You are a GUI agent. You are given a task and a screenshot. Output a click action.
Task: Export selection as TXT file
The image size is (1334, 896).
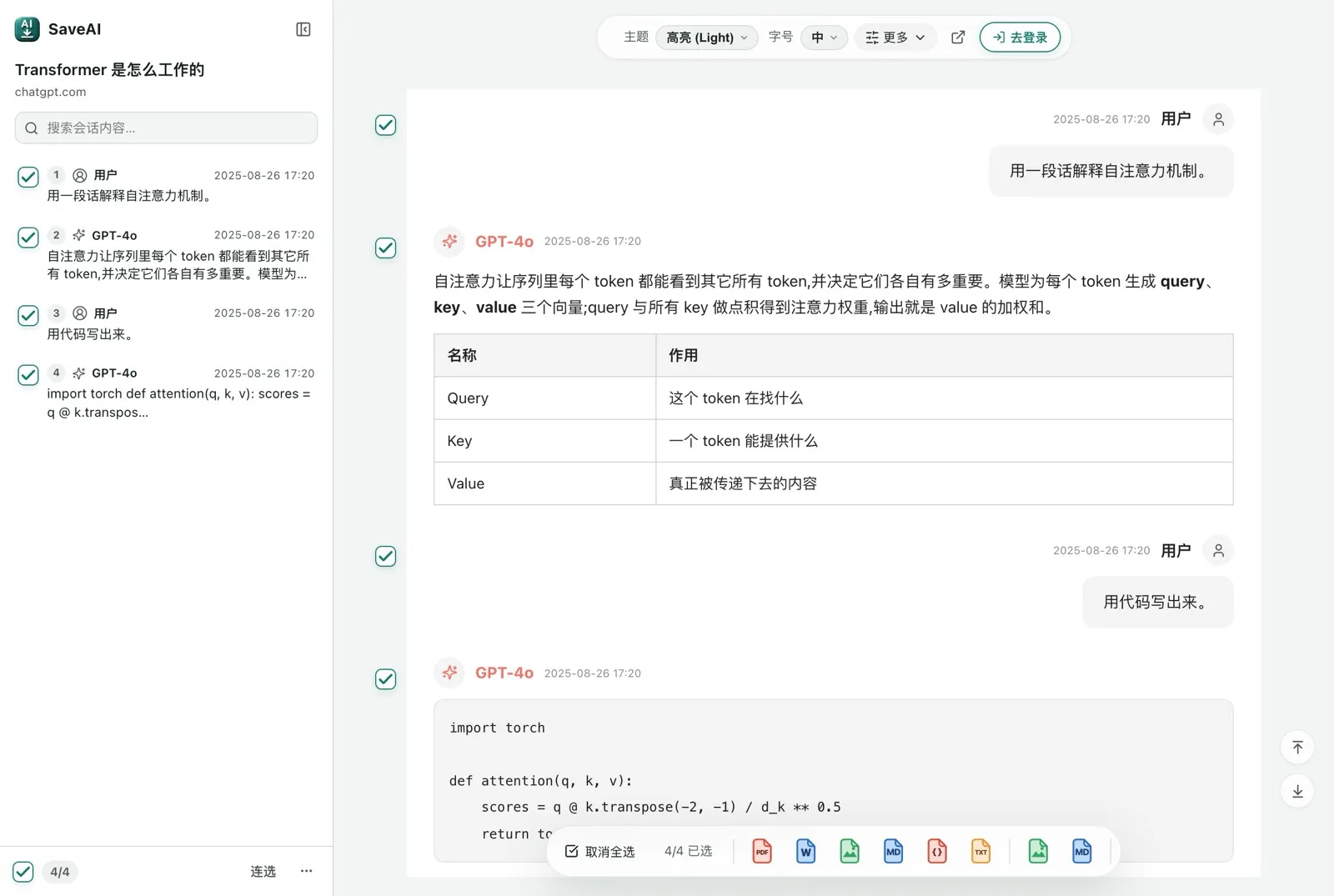980,851
